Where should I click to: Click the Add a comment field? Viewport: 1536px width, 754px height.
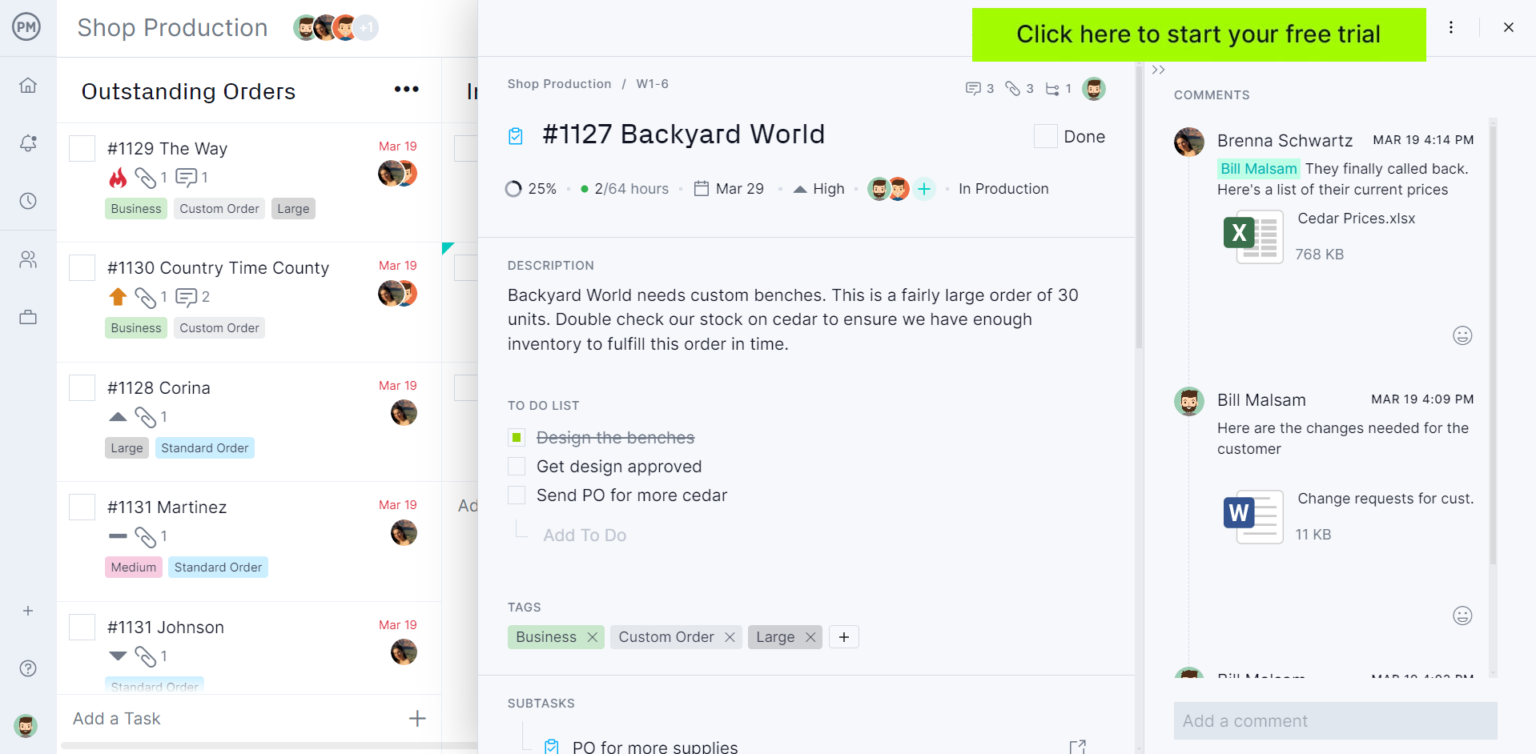click(1335, 720)
